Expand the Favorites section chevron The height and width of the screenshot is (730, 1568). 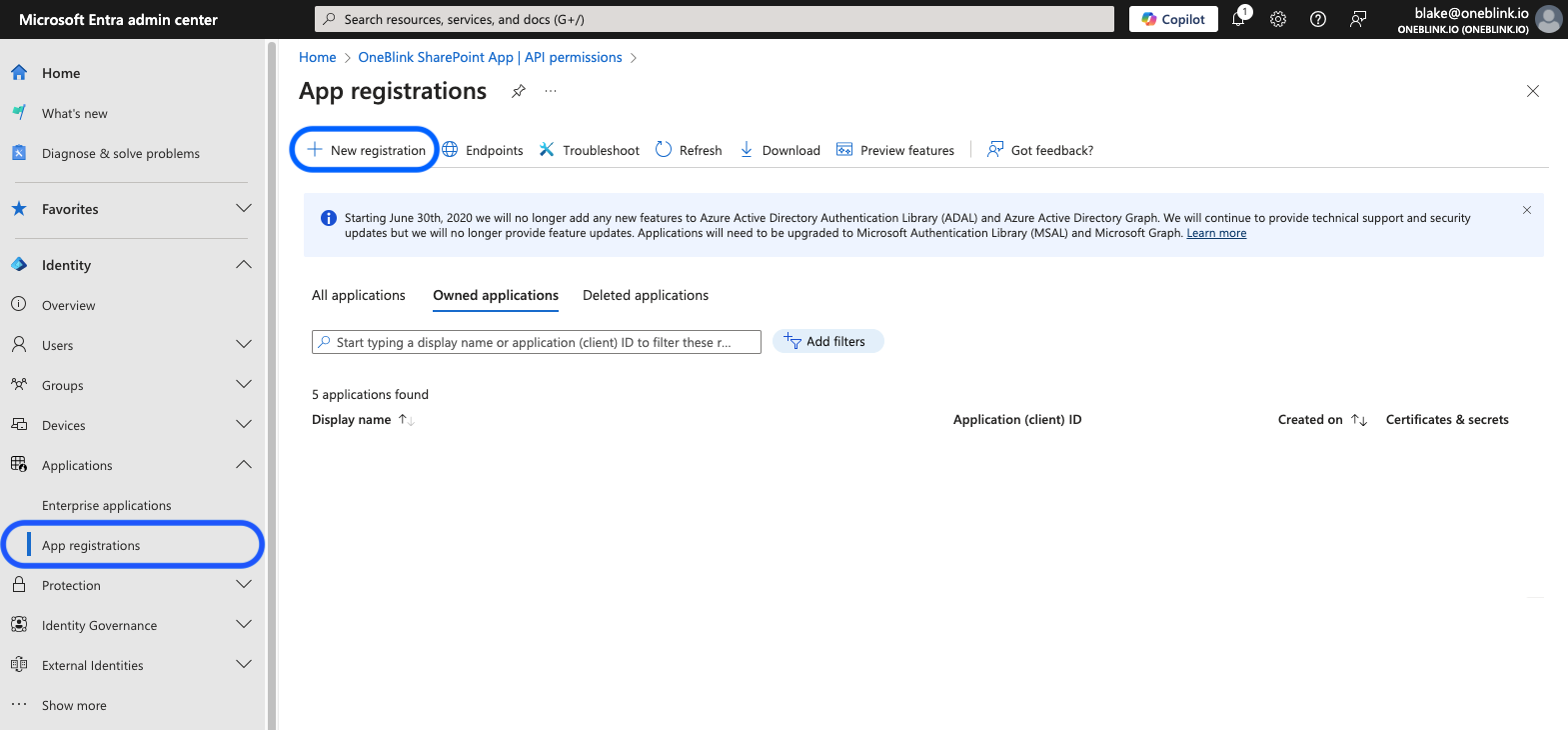(243, 209)
